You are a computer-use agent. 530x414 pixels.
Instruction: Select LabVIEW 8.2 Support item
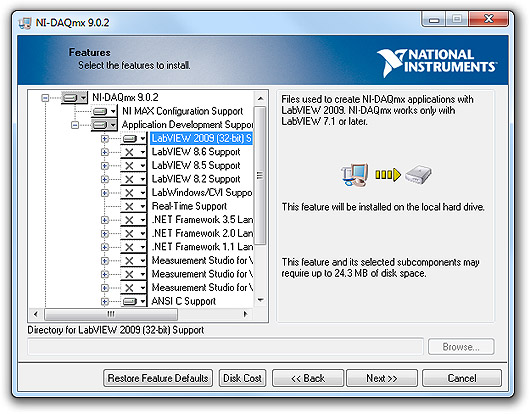pos(196,179)
